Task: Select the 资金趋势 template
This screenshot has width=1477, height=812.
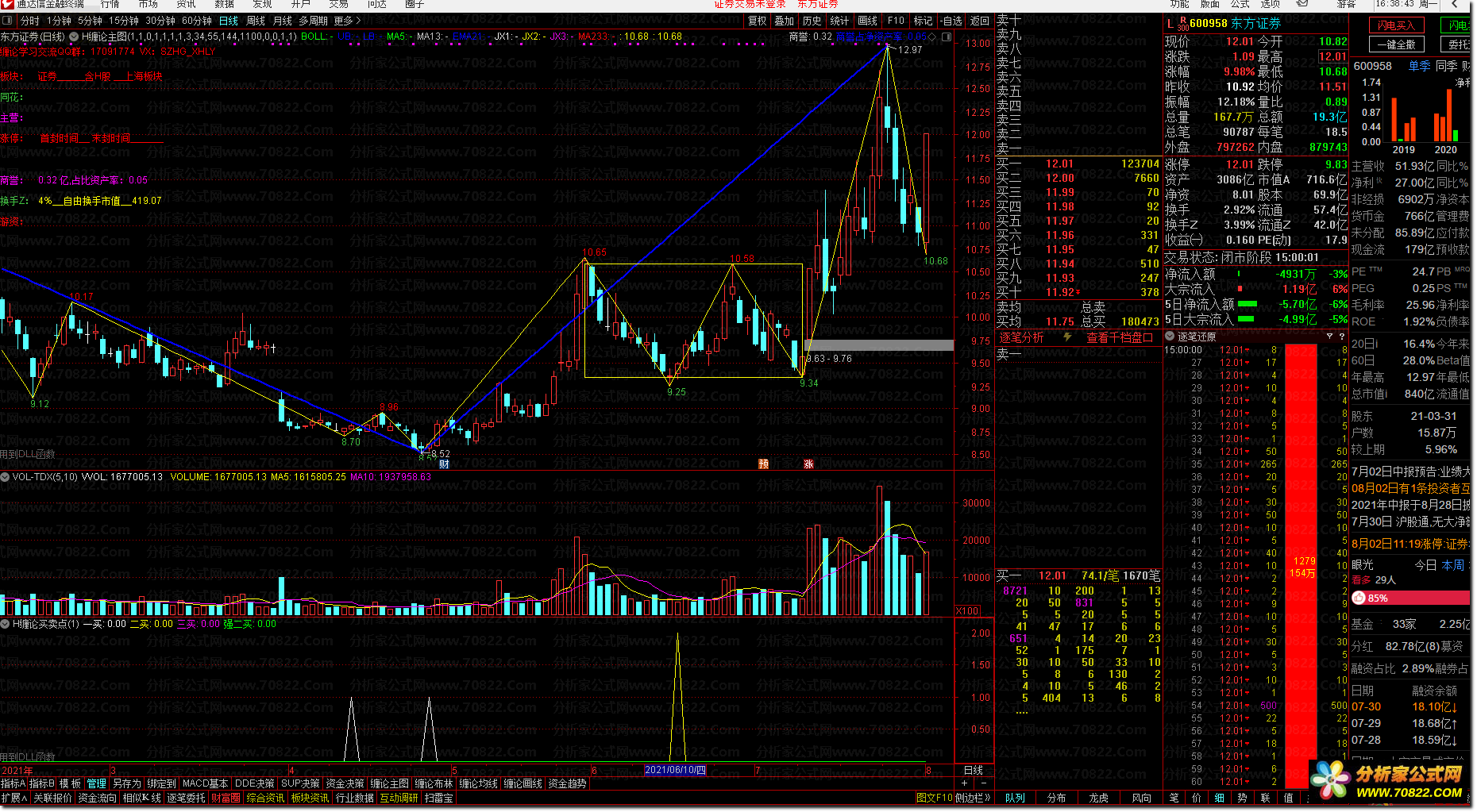Action: point(567,783)
